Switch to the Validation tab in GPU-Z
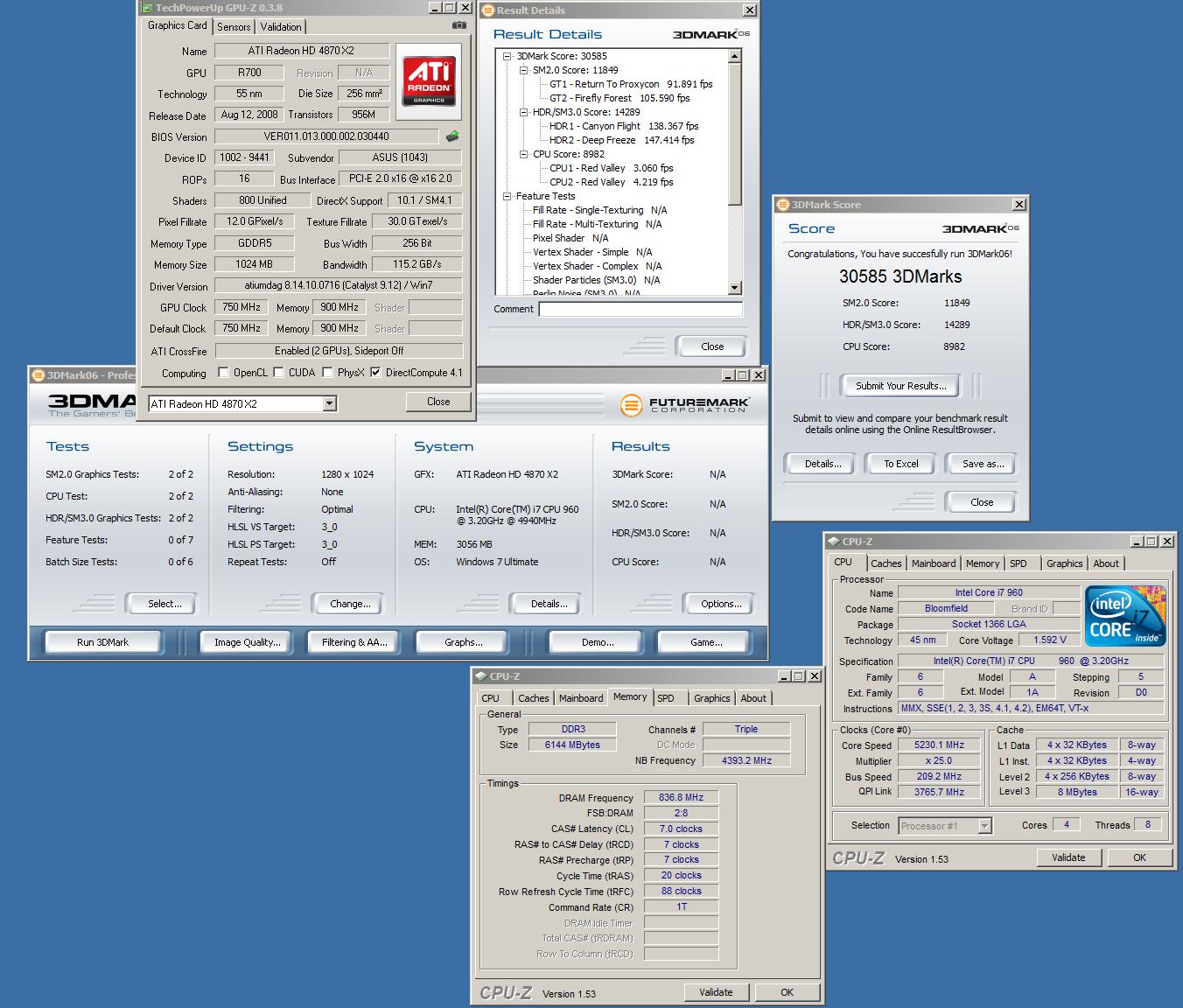Screen dimensions: 1183x1008 (281, 27)
